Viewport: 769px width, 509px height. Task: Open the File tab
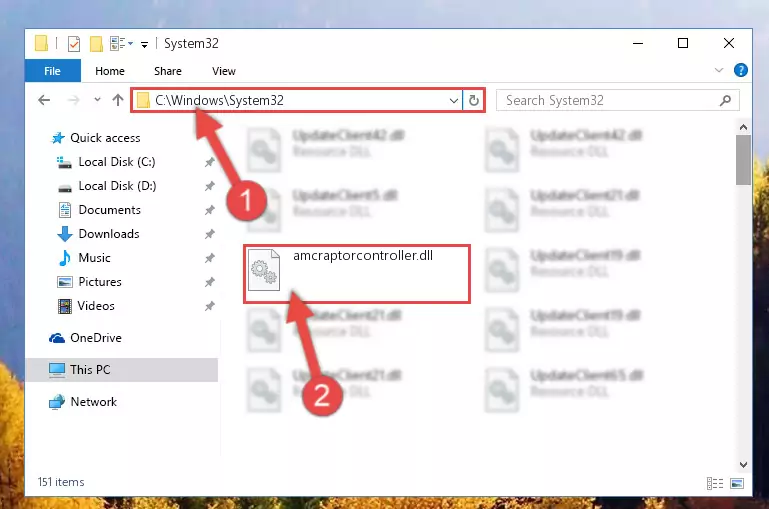[52, 71]
